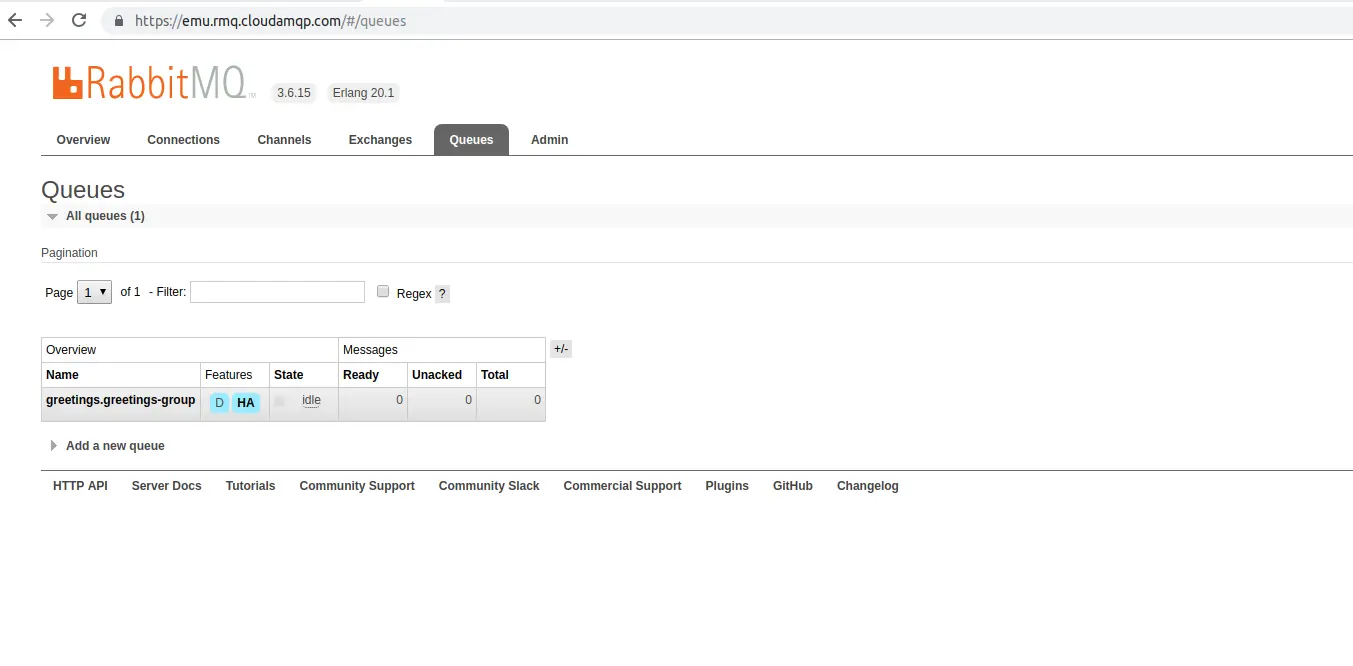Collapse the All queues (1) section

click(105, 216)
